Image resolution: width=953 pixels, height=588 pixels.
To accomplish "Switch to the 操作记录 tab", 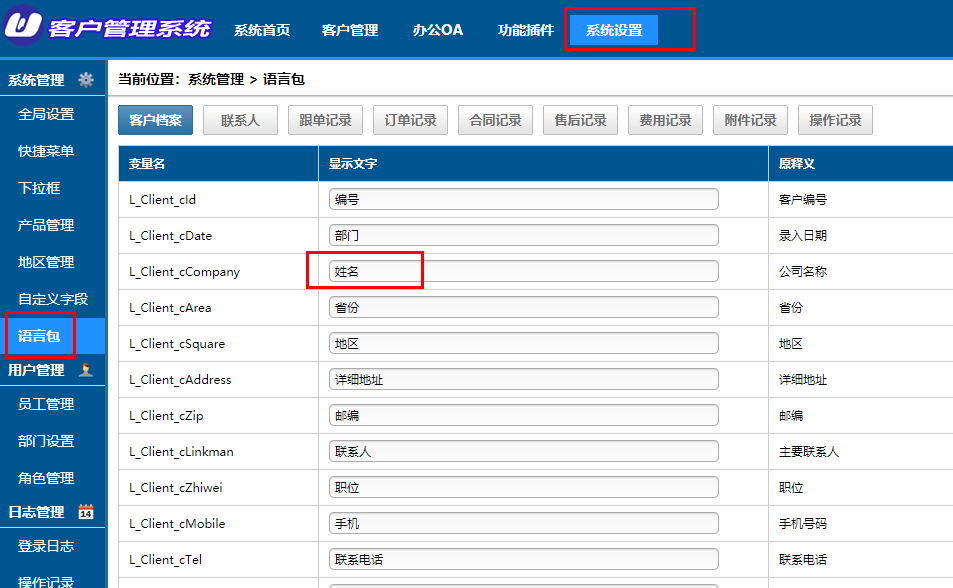I will point(836,120).
